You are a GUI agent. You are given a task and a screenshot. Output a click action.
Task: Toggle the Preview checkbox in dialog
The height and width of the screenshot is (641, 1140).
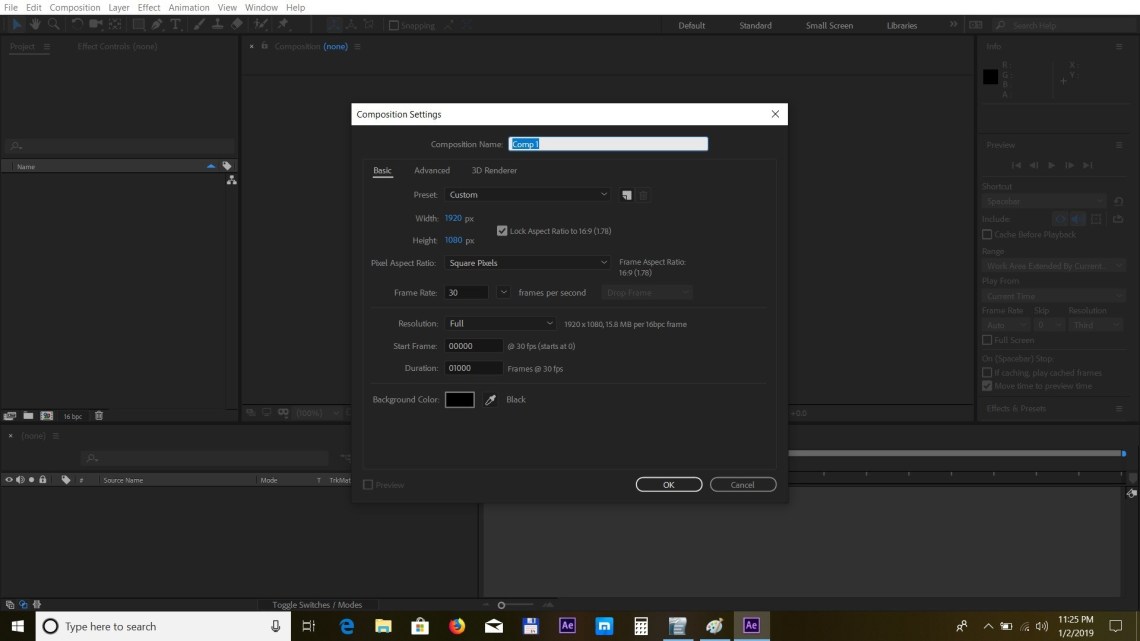pyautogui.click(x=368, y=485)
